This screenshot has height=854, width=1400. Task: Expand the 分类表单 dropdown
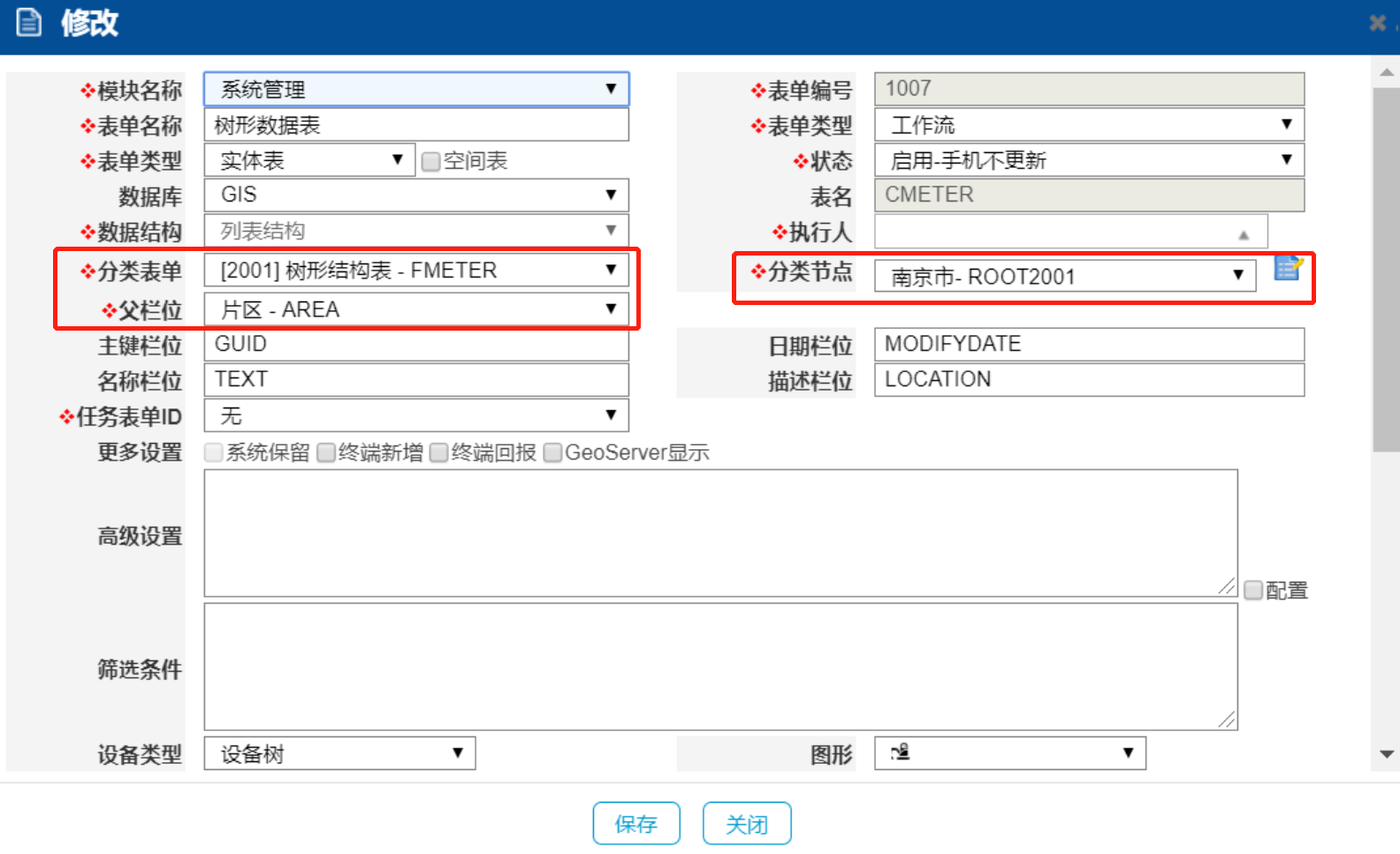416,271
